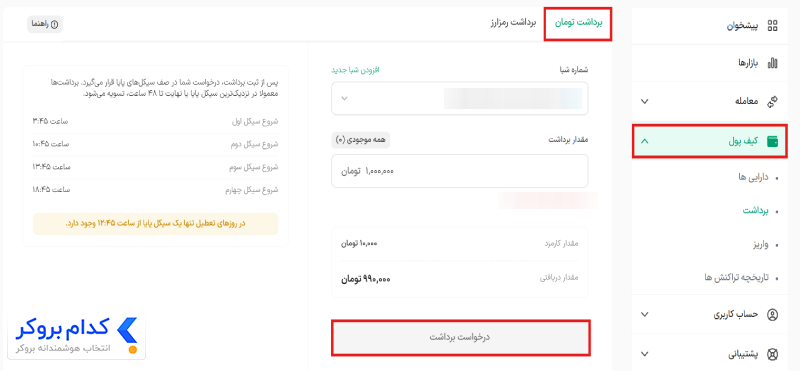Click the معامله trade icon

point(772,101)
